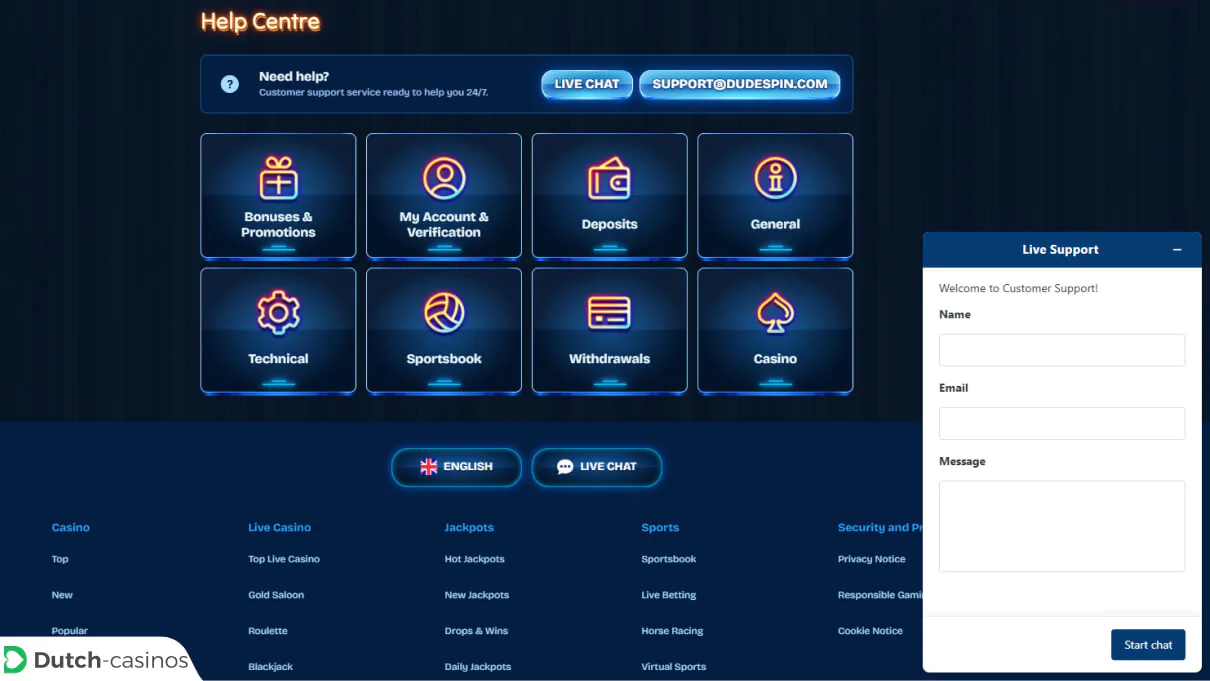Open the Blackjack footer link
The height and width of the screenshot is (681, 1210).
tap(271, 667)
